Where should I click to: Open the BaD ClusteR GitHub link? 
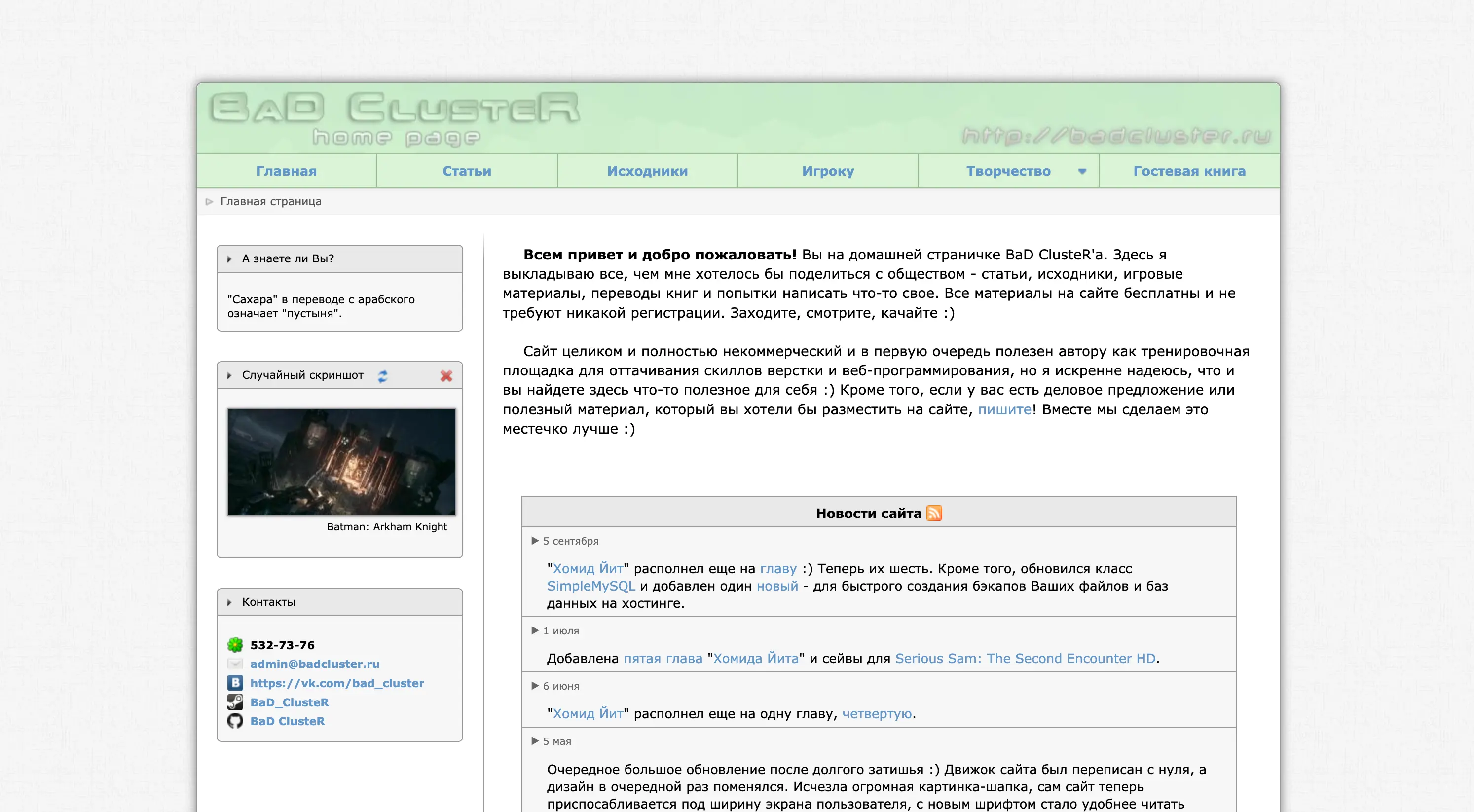[x=287, y=721]
